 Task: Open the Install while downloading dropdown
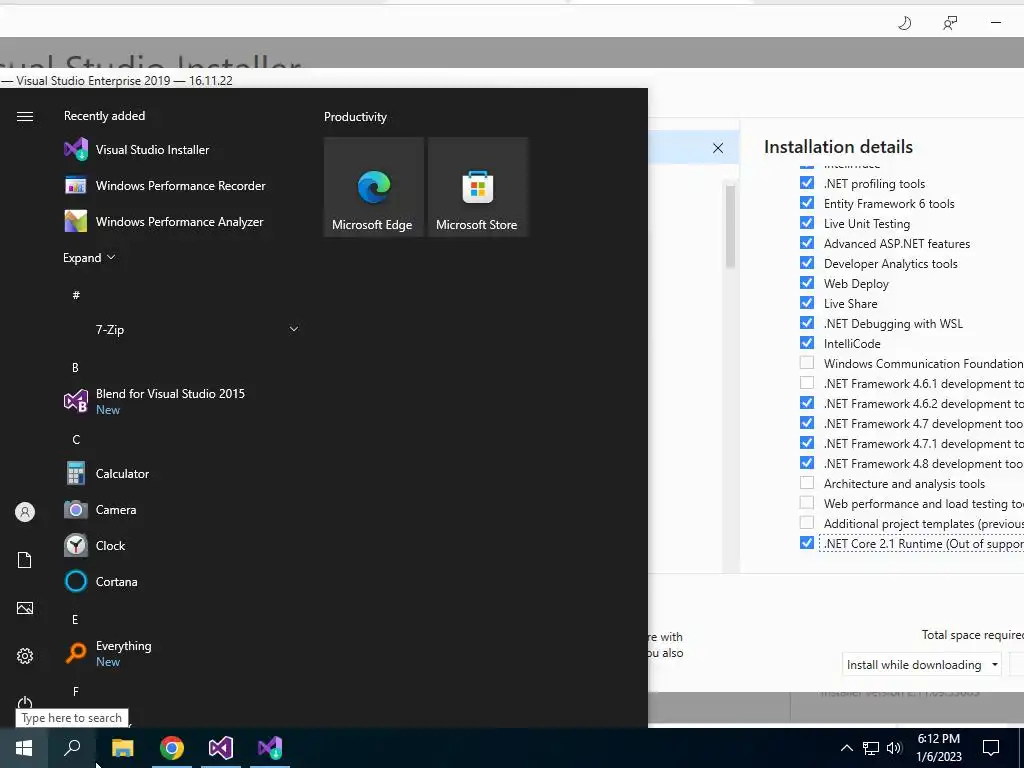tap(921, 665)
